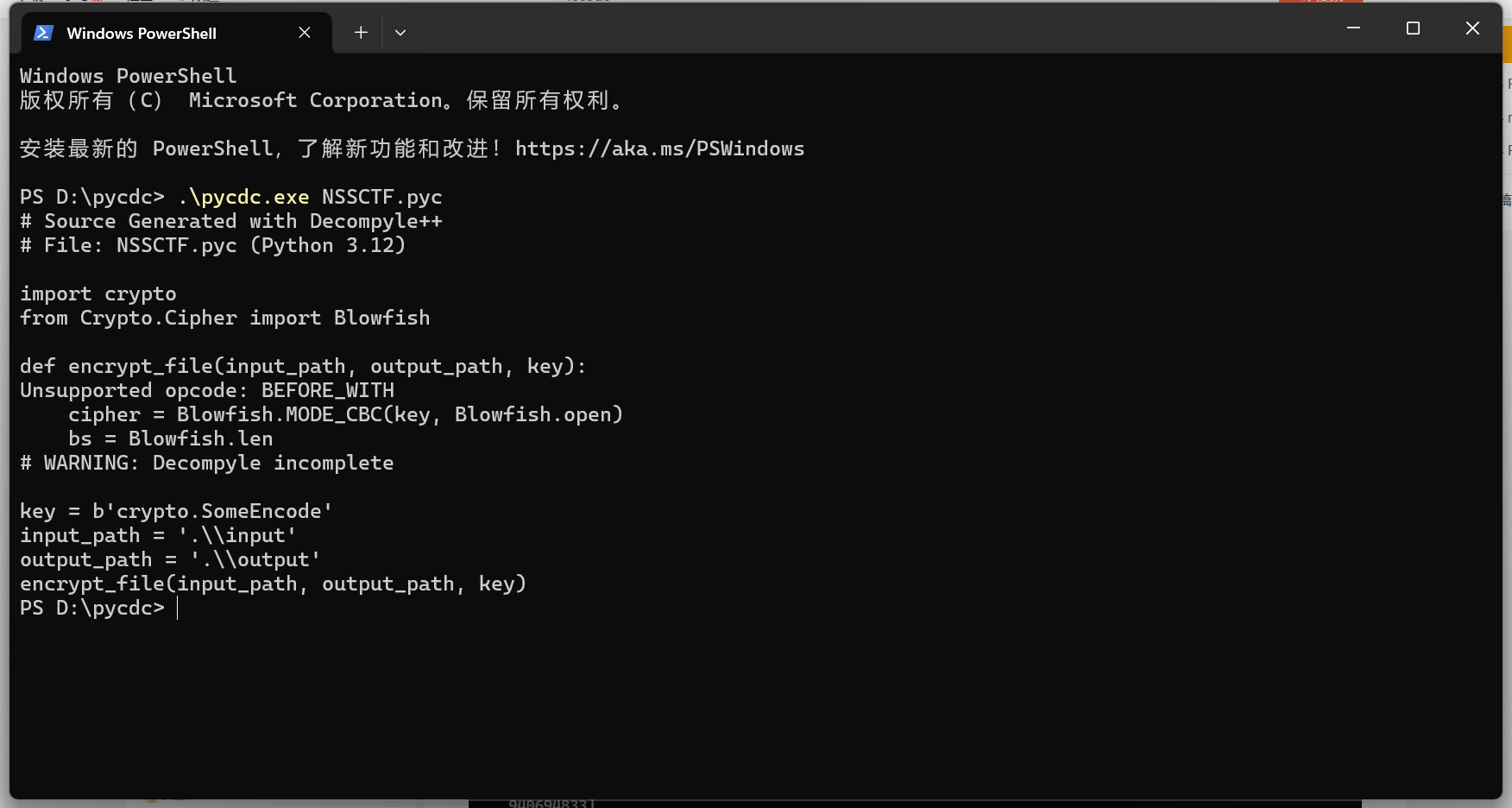Click the .\pycdc.exe command text
1512x808 pixels.
[243, 197]
